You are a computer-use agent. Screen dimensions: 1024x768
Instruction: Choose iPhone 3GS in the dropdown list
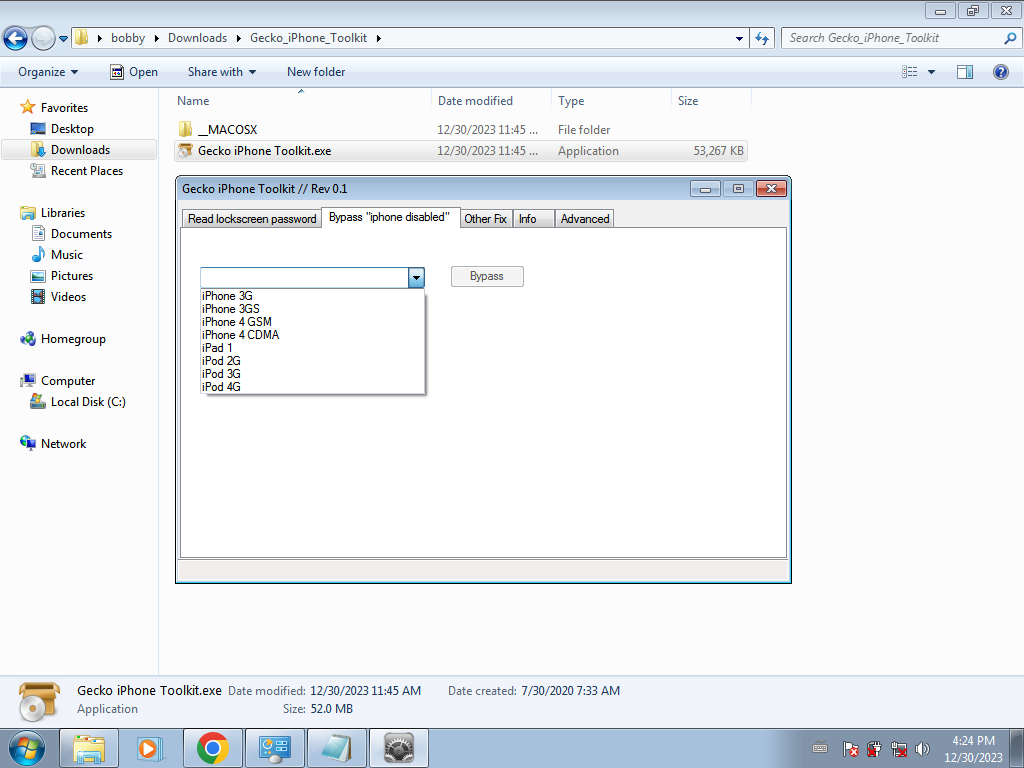pos(313,309)
